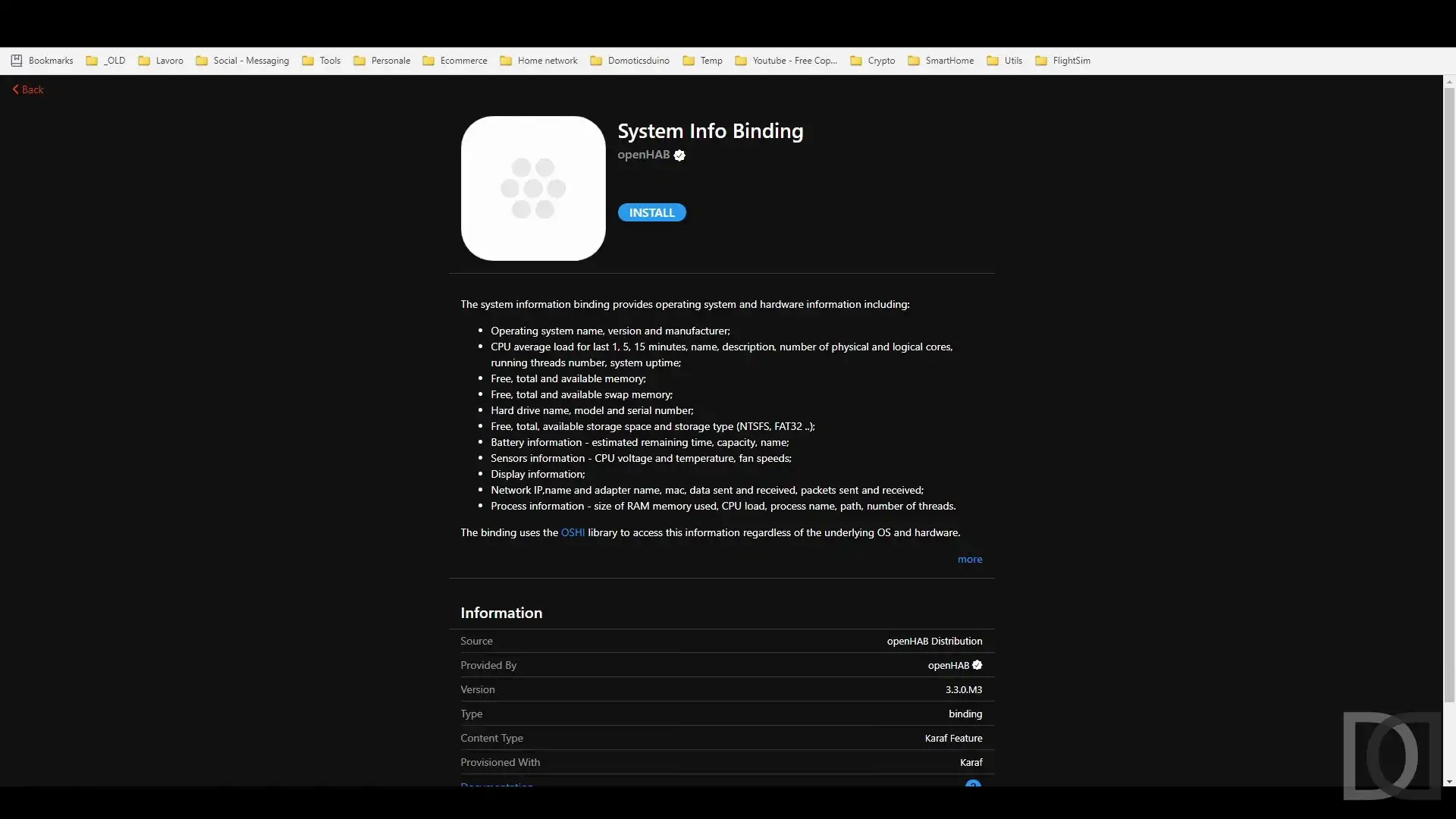Open the Bookmarks manager icon

17,61
